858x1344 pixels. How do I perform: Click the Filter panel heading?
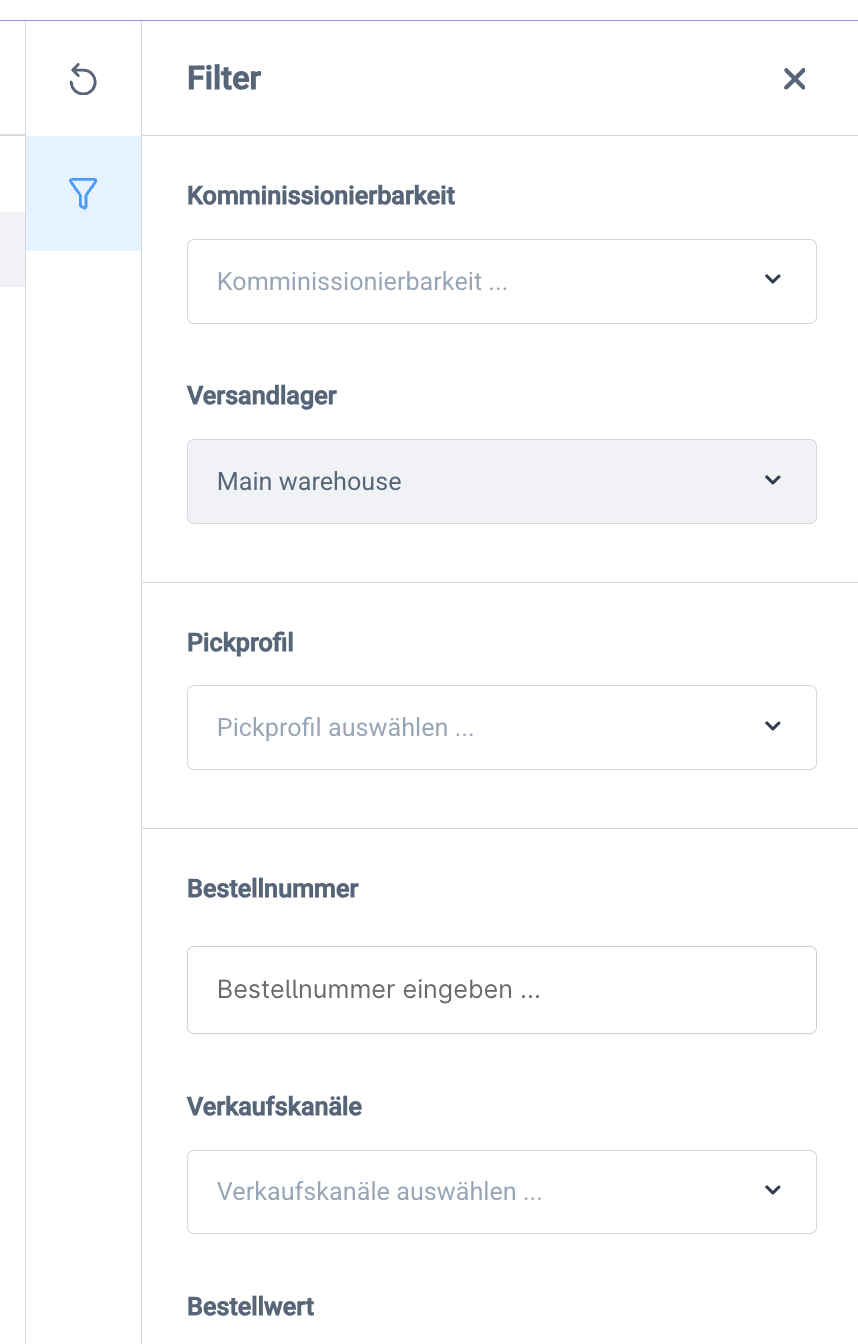[x=224, y=78]
